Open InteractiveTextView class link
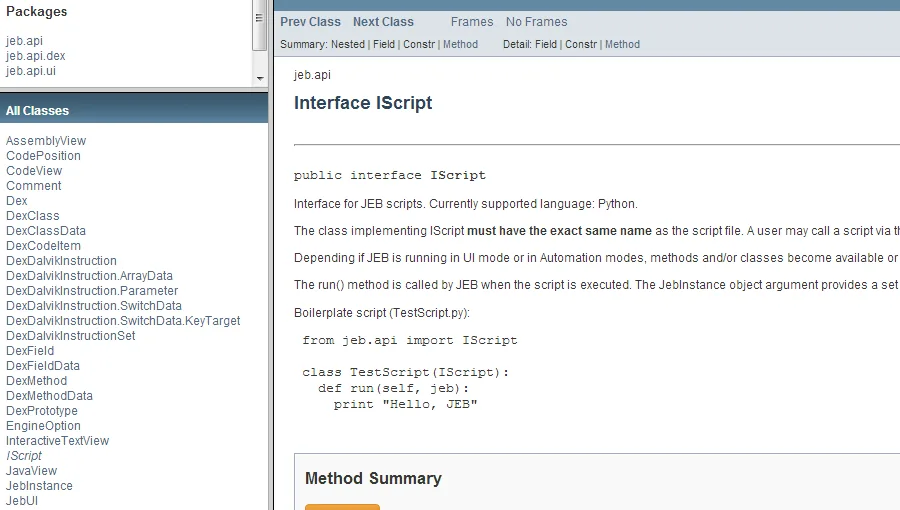 tap(57, 440)
